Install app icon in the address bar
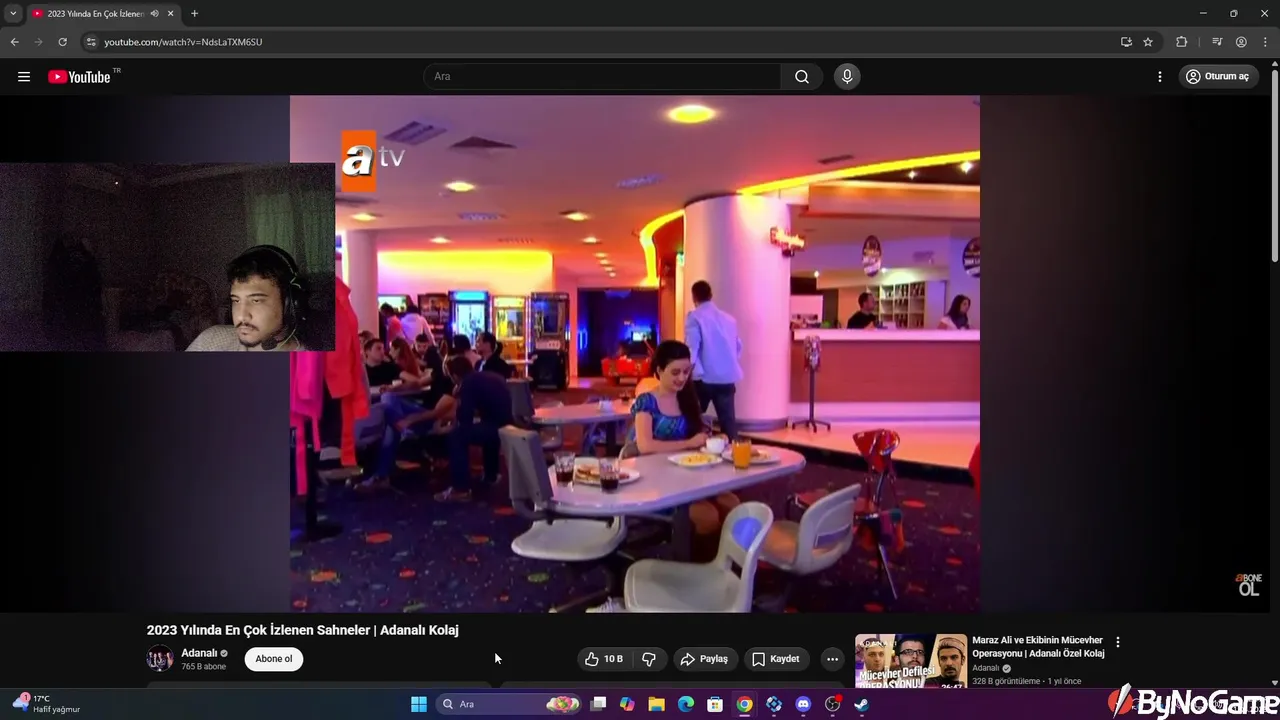This screenshot has height=720, width=1280. click(1126, 42)
